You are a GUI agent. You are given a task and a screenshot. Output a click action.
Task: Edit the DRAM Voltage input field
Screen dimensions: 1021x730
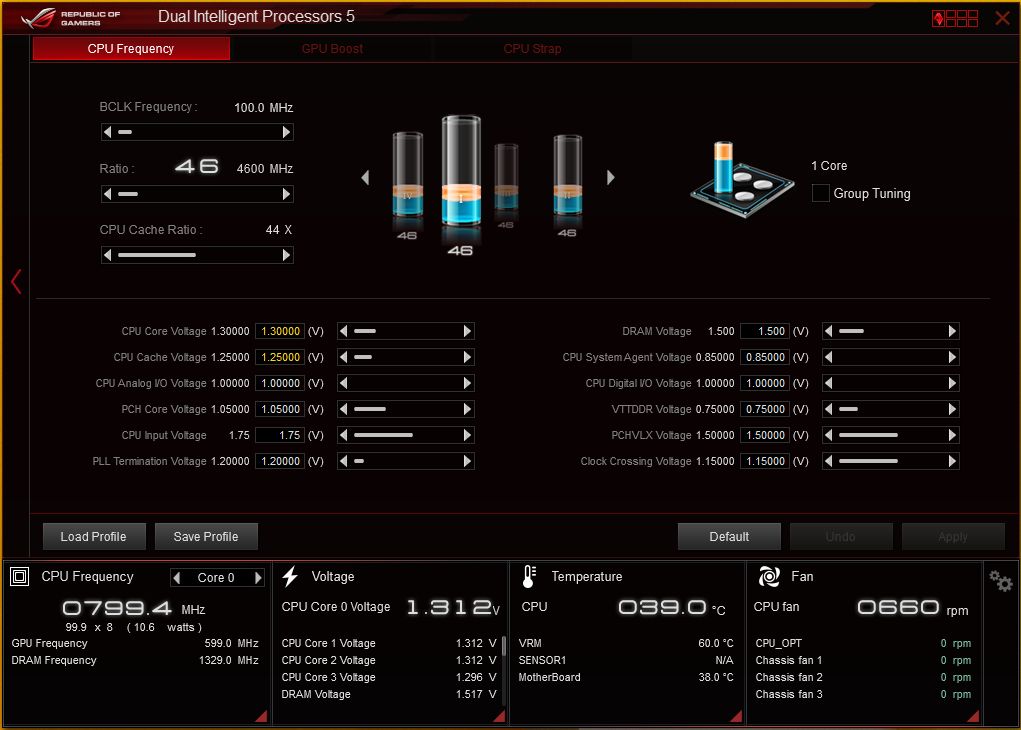coord(765,331)
